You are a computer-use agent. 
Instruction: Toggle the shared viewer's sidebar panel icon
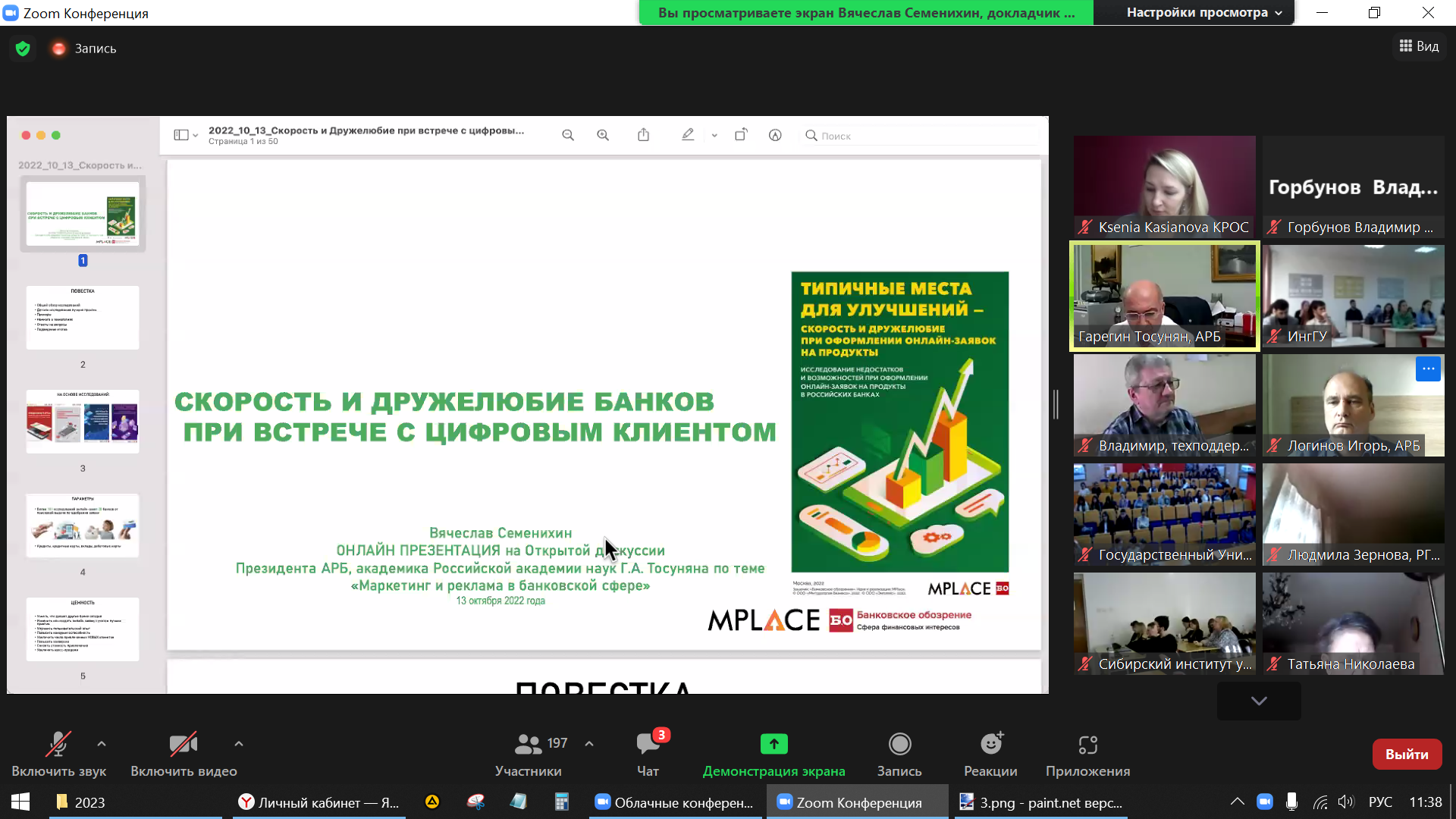tap(180, 135)
